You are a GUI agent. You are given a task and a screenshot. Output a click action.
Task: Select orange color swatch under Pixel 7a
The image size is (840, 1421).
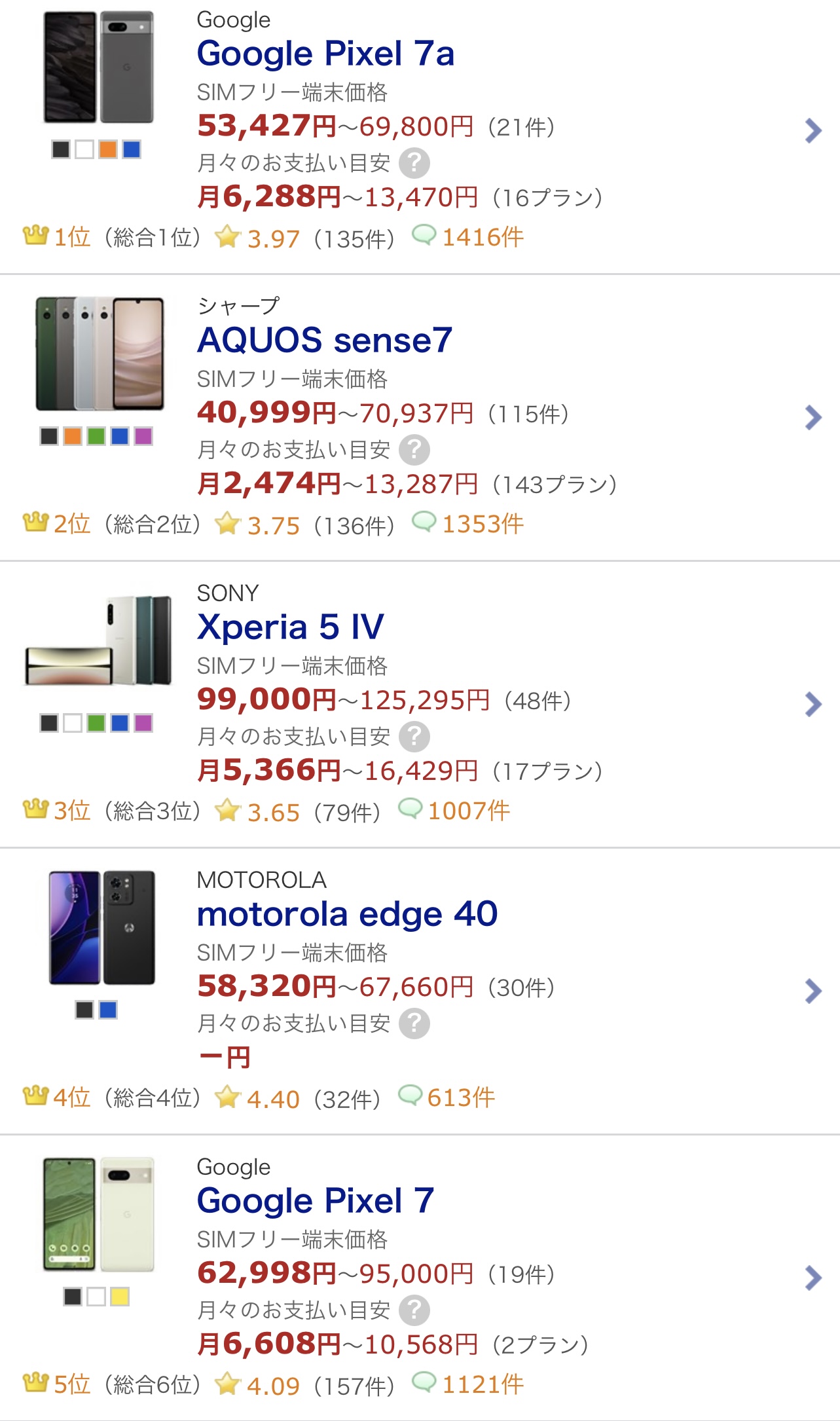[108, 149]
